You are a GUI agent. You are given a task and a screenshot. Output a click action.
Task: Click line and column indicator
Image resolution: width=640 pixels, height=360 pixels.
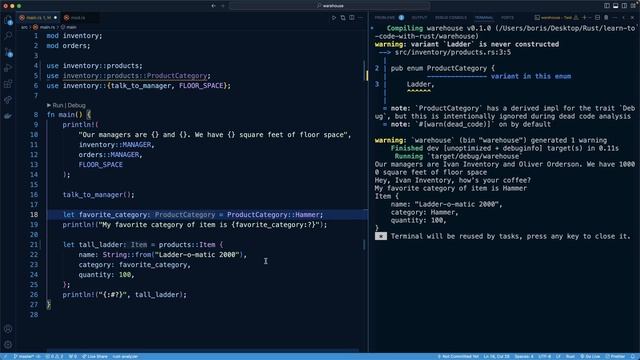[x=496, y=356]
